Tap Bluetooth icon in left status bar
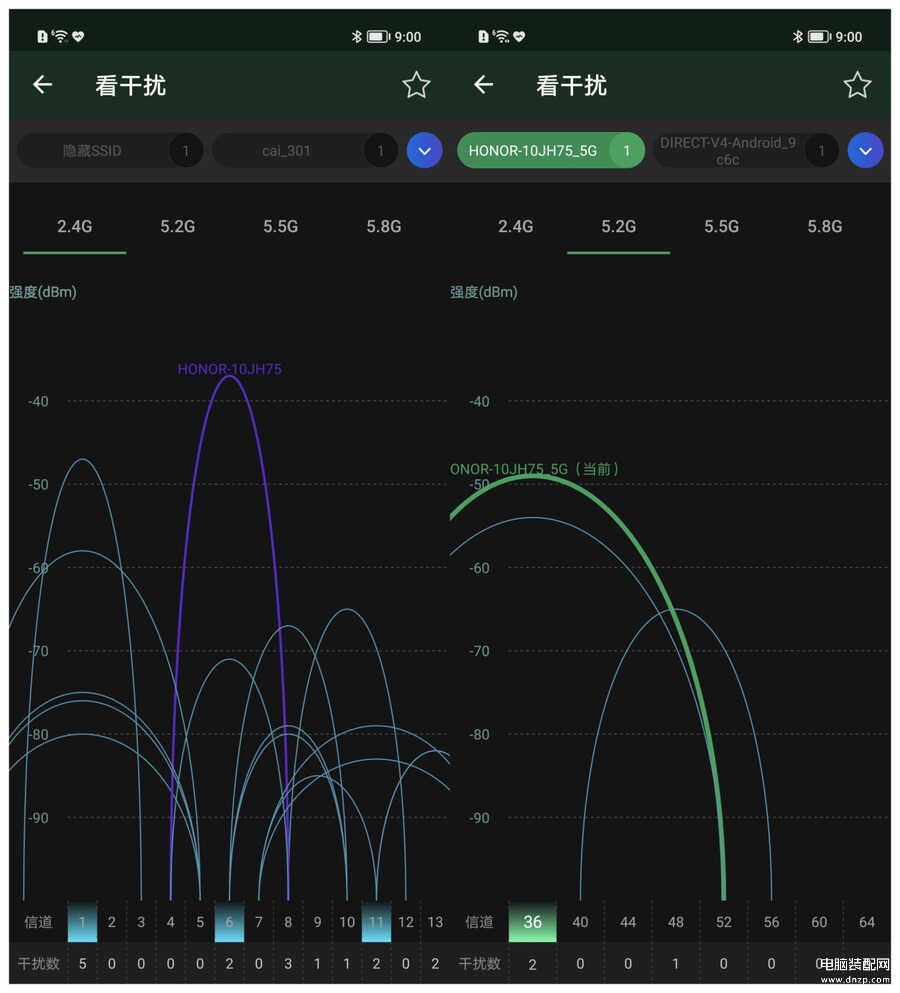900x993 pixels. 355,37
